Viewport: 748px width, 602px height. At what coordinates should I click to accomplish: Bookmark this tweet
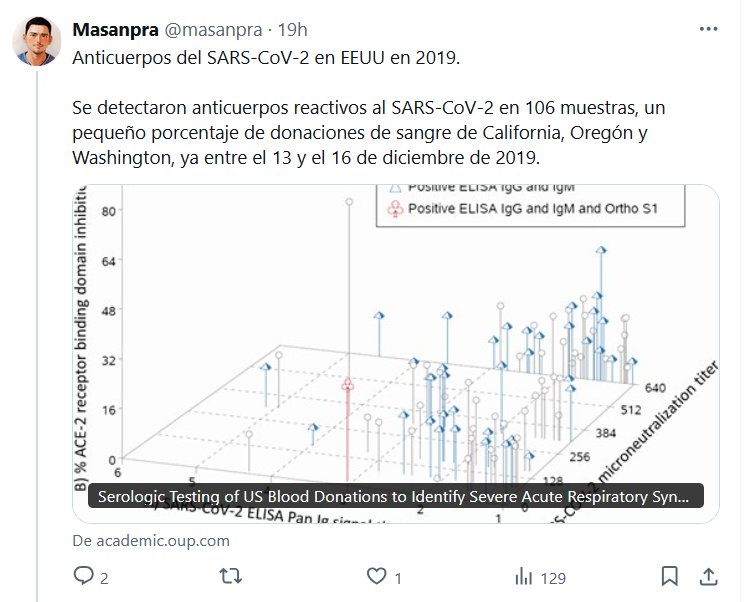pyautogui.click(x=670, y=576)
